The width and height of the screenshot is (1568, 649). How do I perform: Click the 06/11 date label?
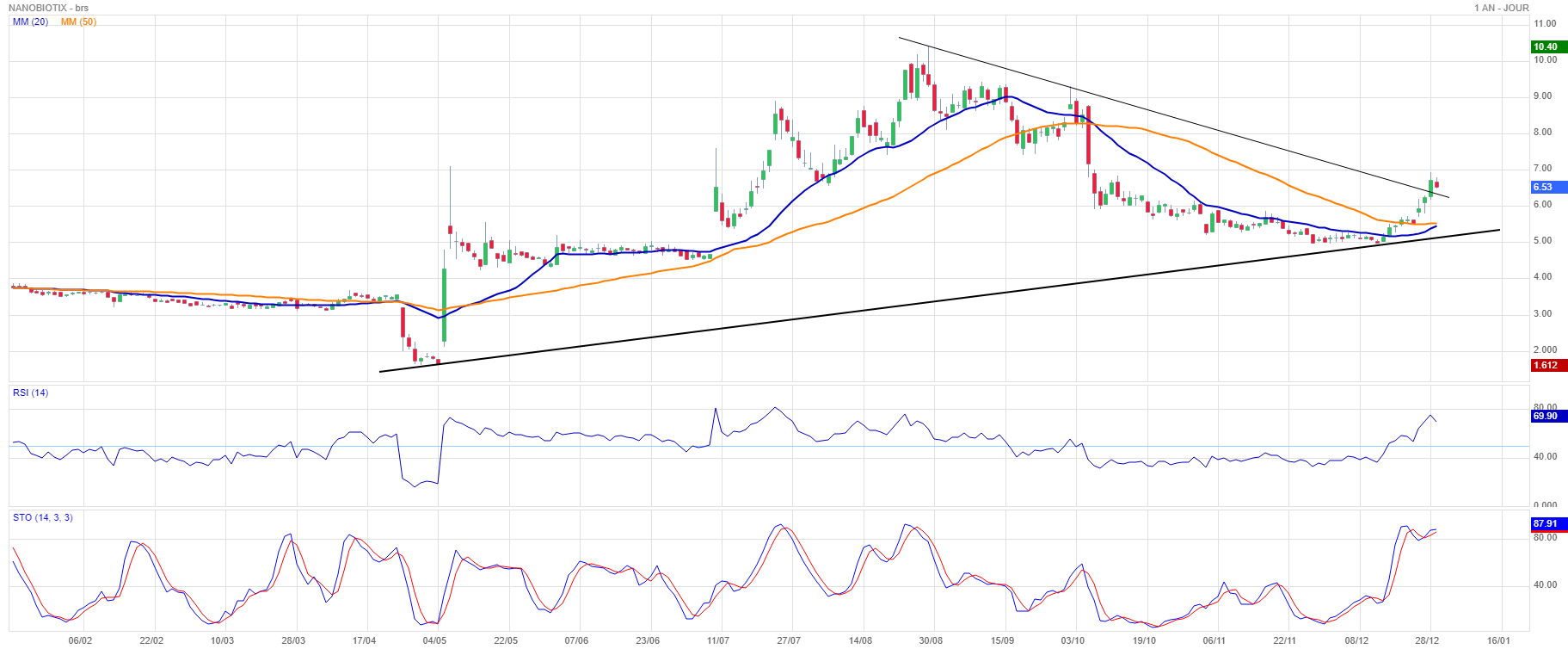tap(1214, 640)
